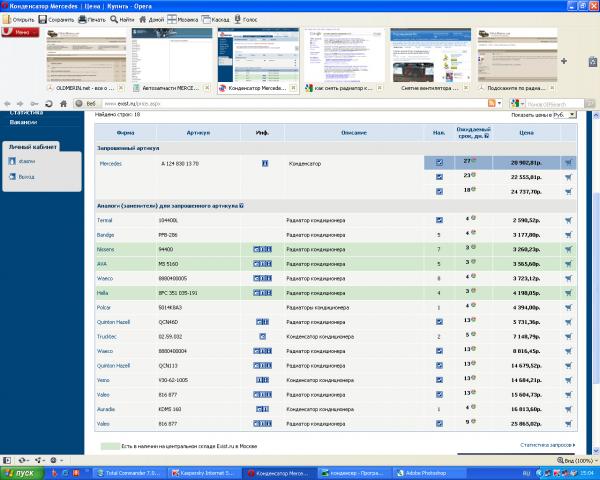600x480 pixels.
Task: Add Auradia item to cart
Action: (568, 409)
